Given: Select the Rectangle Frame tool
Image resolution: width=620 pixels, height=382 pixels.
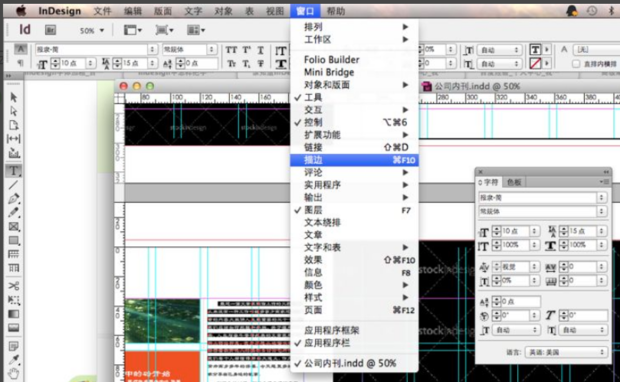Looking at the screenshot, I should [13, 227].
